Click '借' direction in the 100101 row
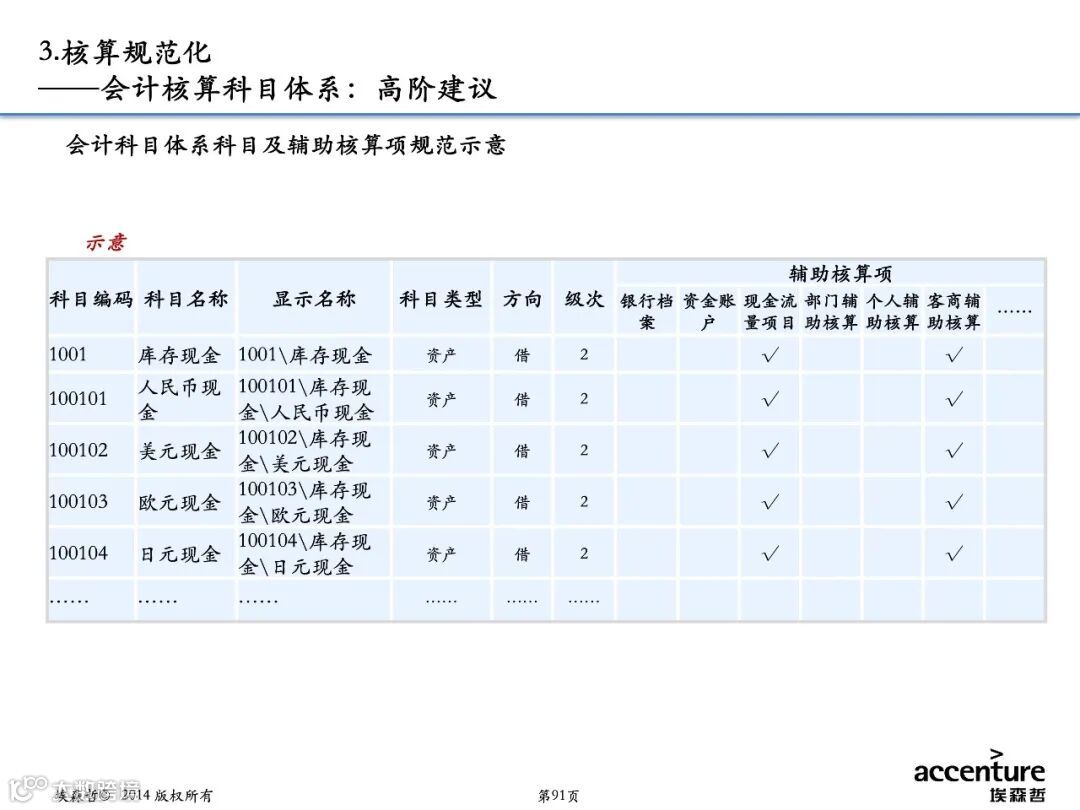Screen dimensions: 1080x810 click(522, 399)
